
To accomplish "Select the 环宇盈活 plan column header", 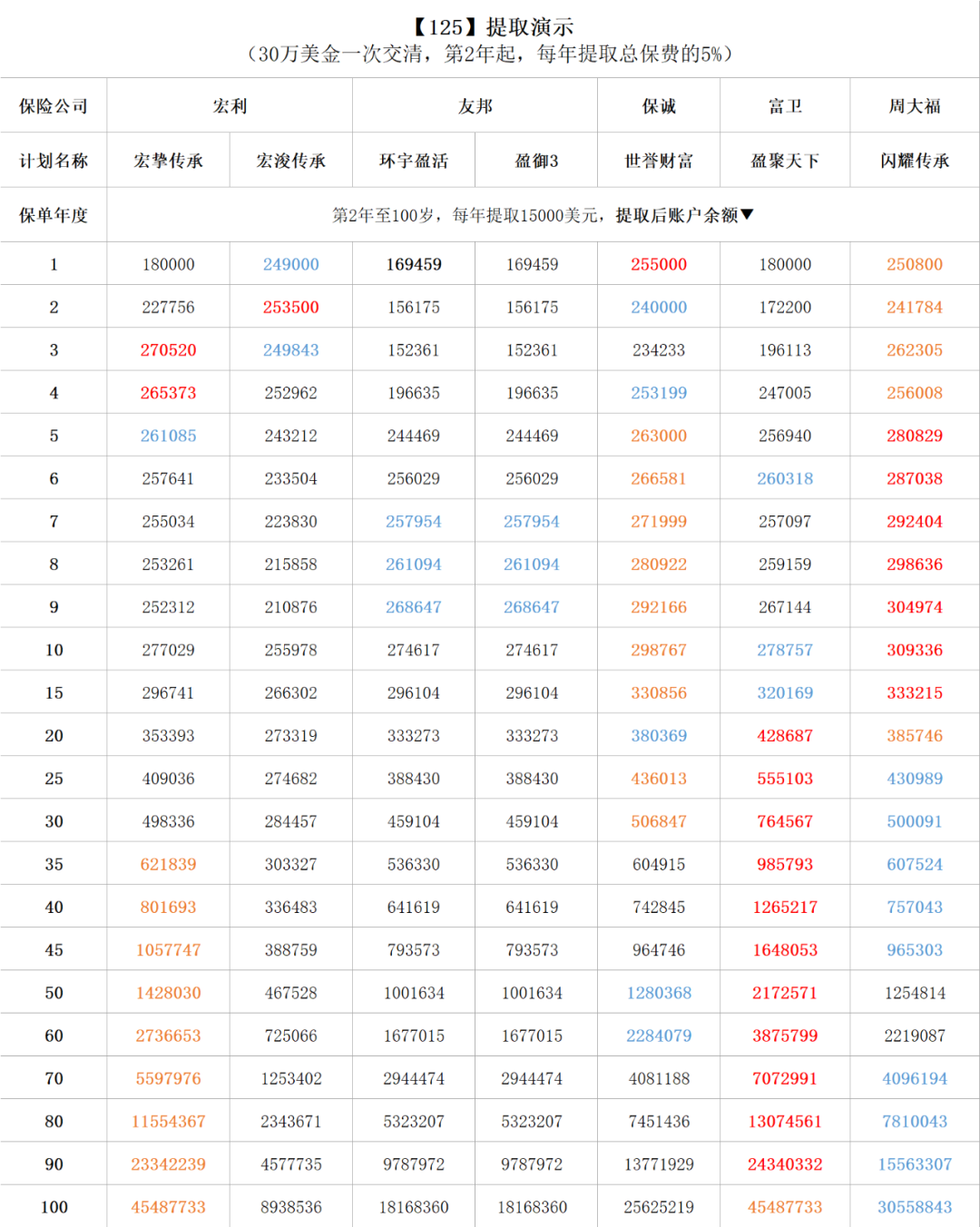I will point(414,161).
